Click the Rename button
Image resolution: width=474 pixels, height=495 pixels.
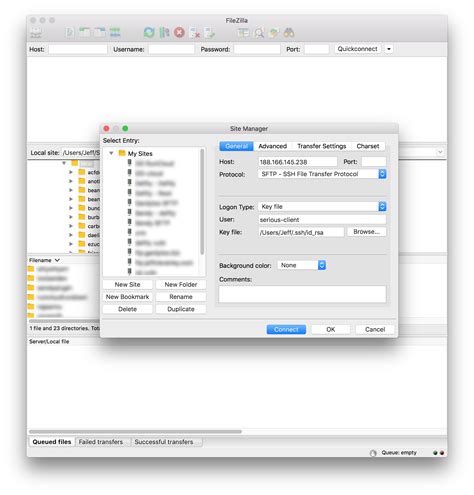[181, 297]
